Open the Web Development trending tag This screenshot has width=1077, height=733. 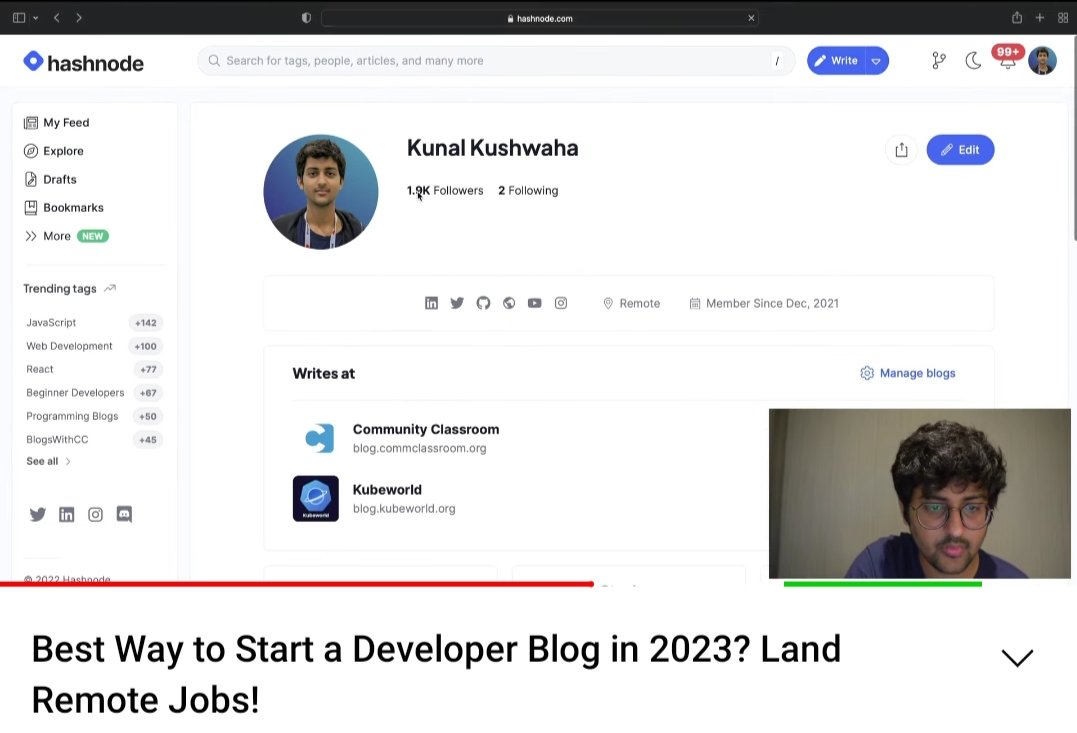tap(93, 346)
